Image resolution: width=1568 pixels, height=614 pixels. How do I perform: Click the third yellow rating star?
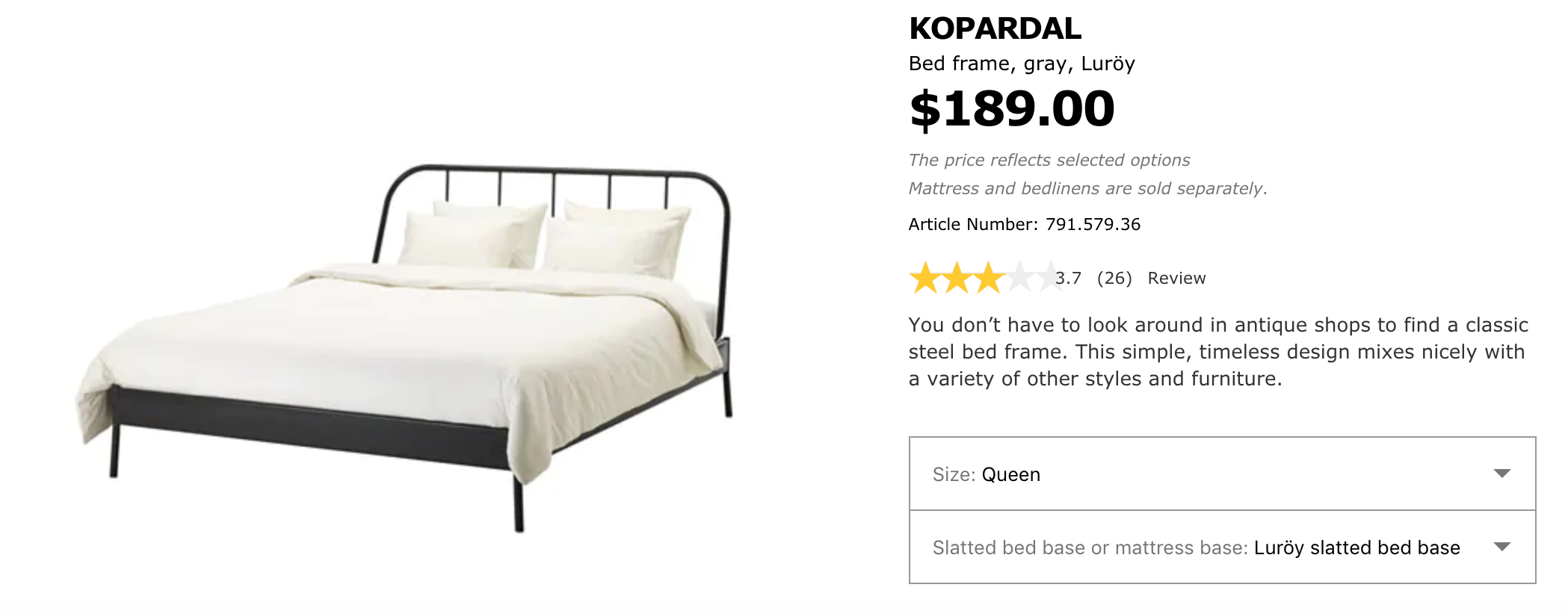click(x=989, y=278)
